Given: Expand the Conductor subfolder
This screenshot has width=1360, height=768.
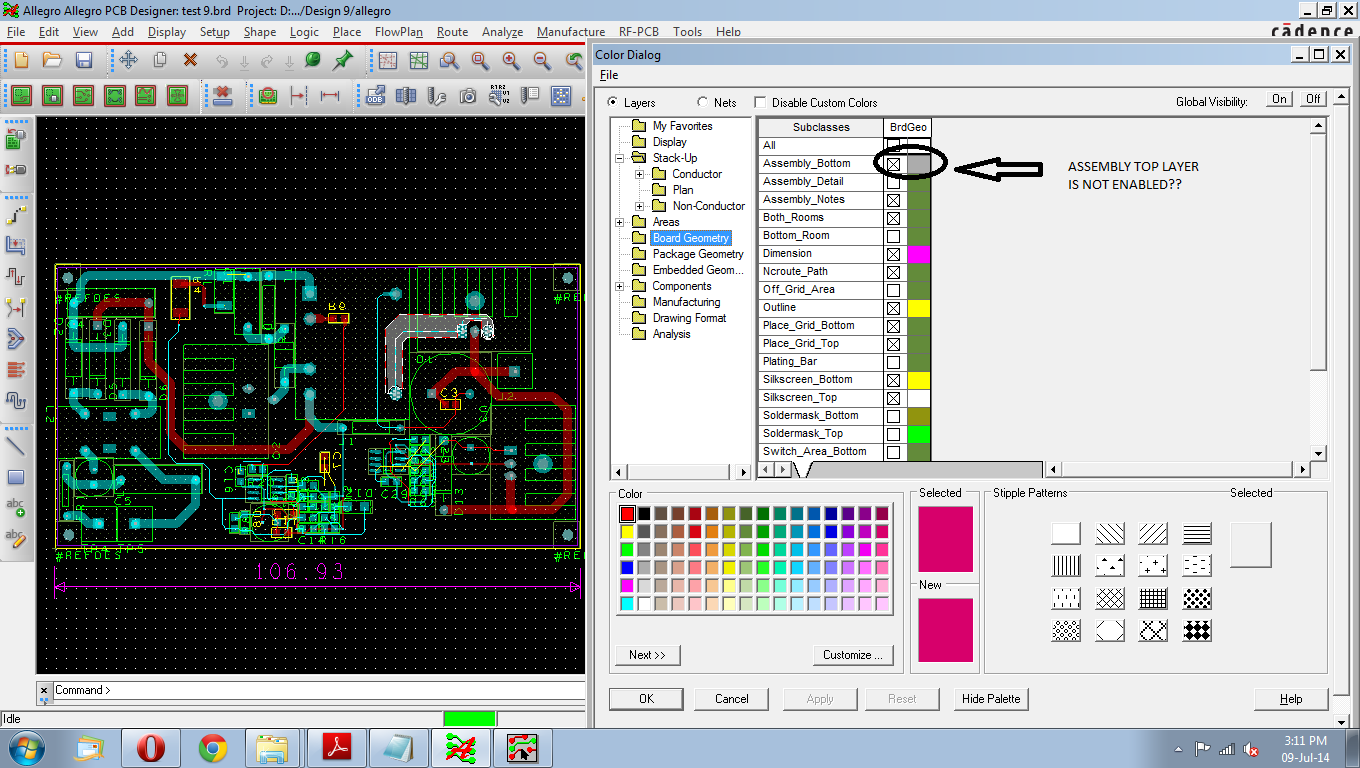Looking at the screenshot, I should pos(639,174).
